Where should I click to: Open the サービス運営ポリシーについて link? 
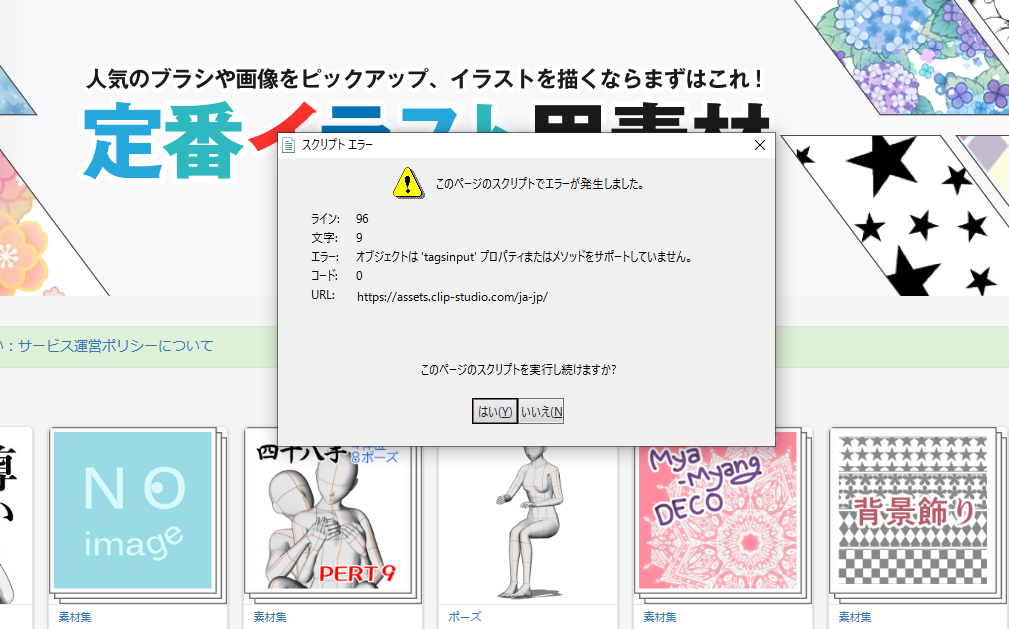click(116, 346)
